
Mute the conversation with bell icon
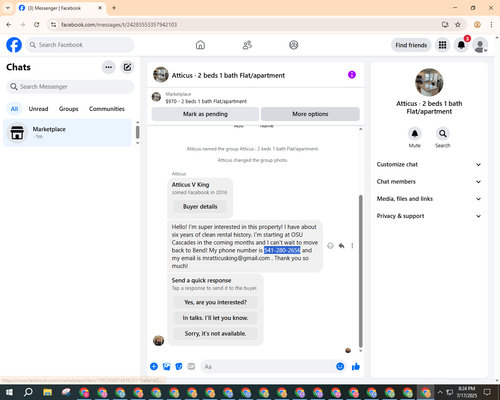[x=415, y=134]
